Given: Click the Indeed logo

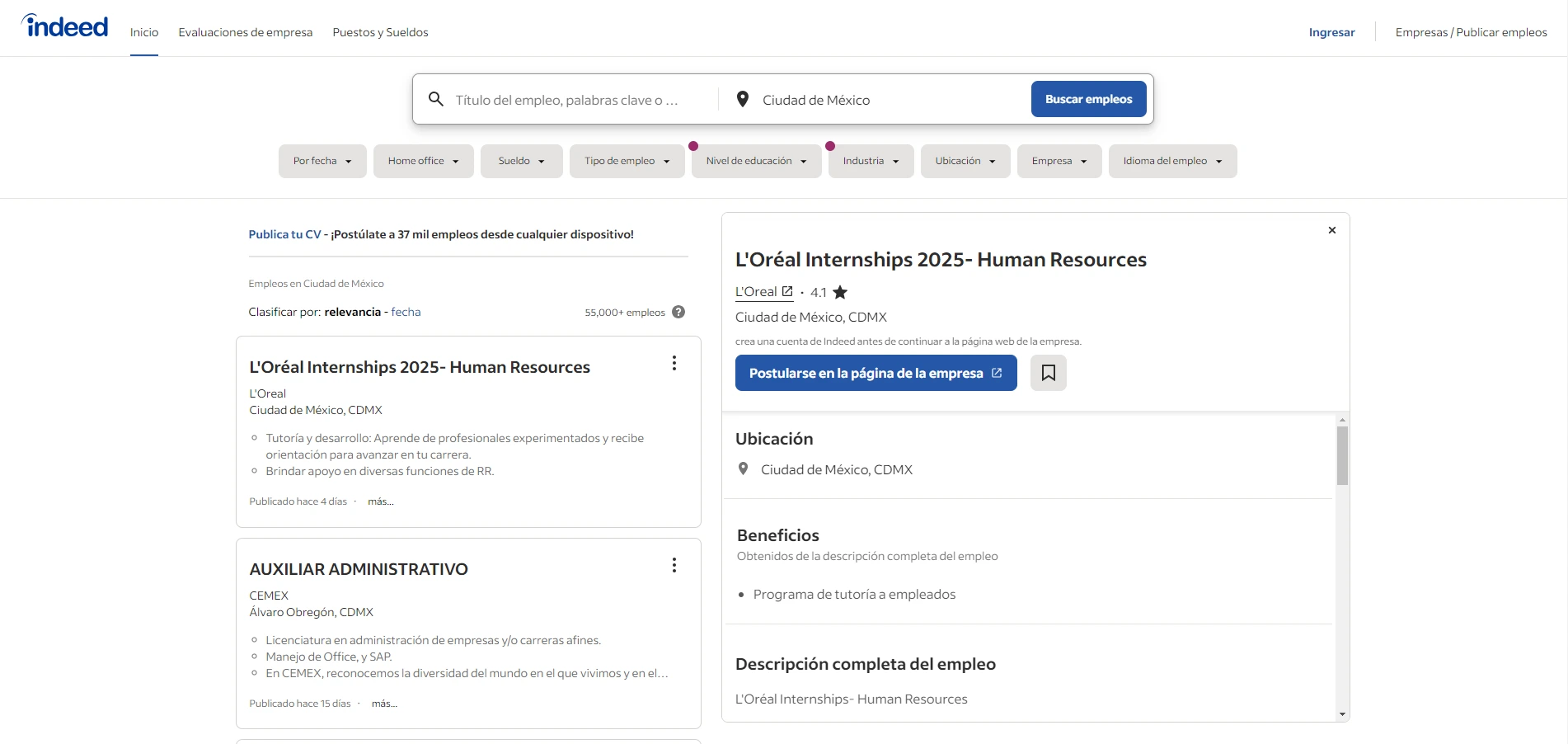Looking at the screenshot, I should (64, 26).
